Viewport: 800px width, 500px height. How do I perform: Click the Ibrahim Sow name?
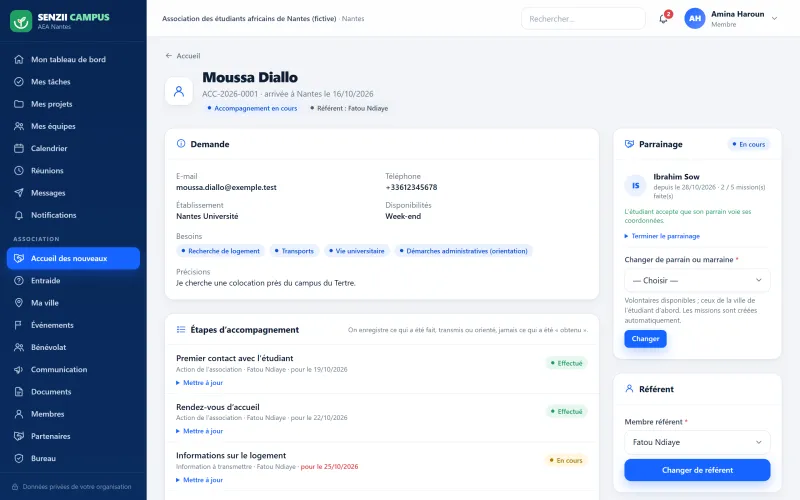[x=676, y=177]
